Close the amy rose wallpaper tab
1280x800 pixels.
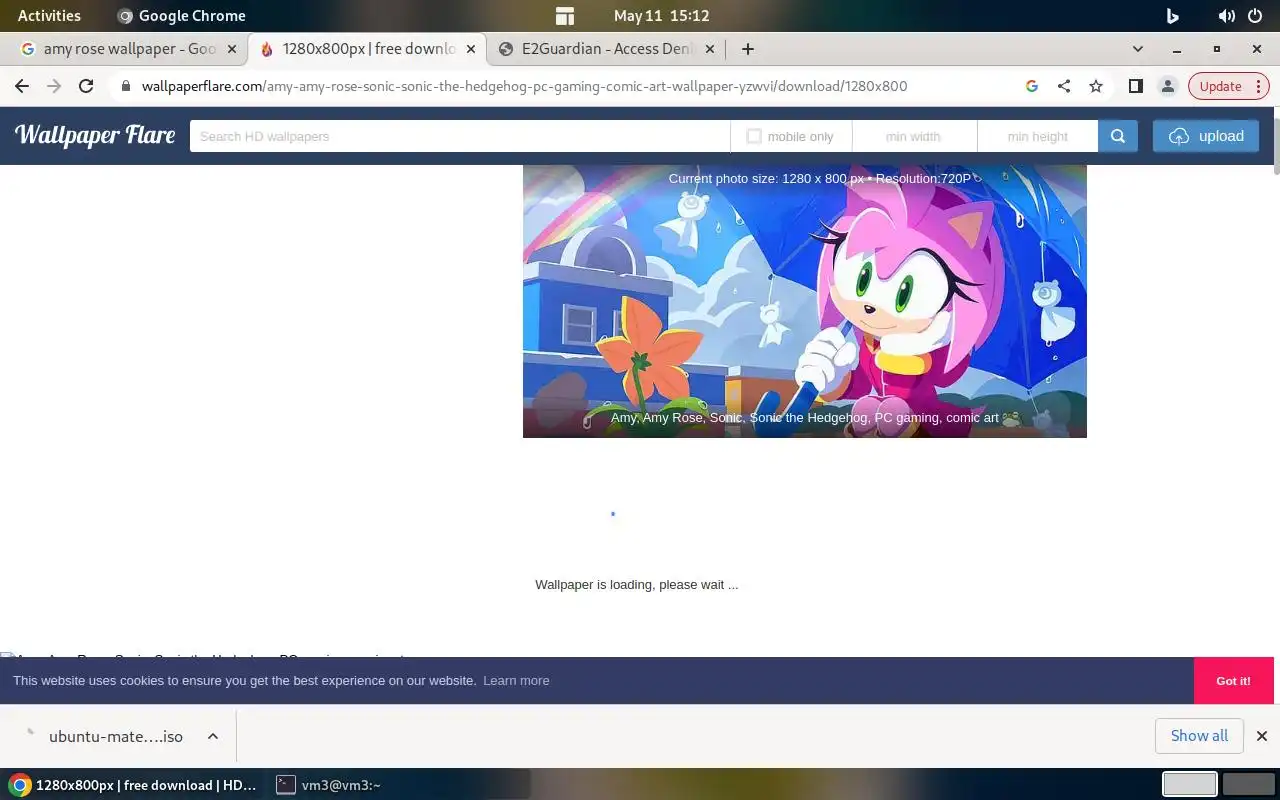tap(232, 48)
